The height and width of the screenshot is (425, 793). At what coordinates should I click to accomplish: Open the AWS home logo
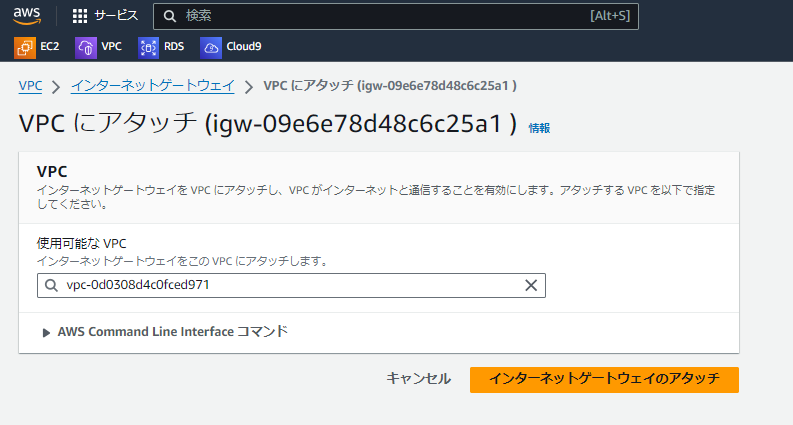(27, 16)
